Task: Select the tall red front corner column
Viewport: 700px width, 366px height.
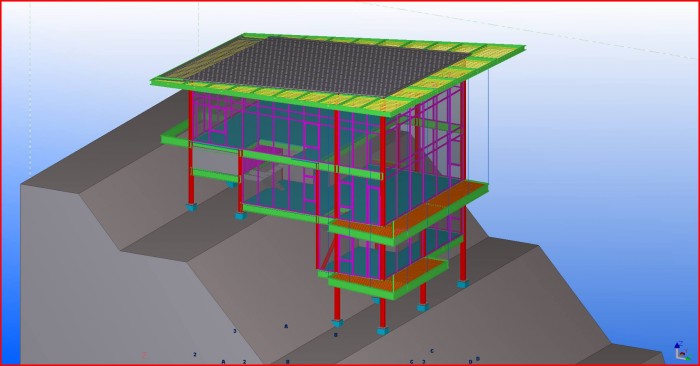Action: click(x=383, y=219)
